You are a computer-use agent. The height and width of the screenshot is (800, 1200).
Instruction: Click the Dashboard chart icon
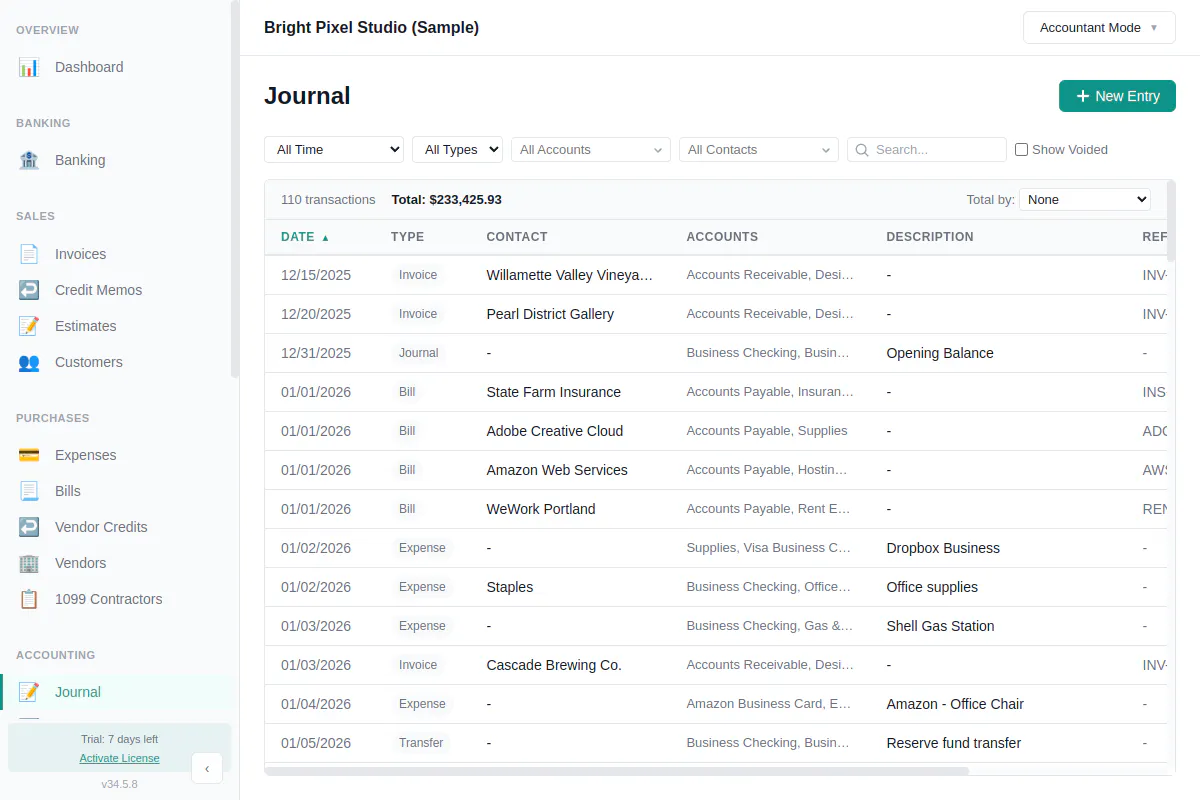click(29, 67)
